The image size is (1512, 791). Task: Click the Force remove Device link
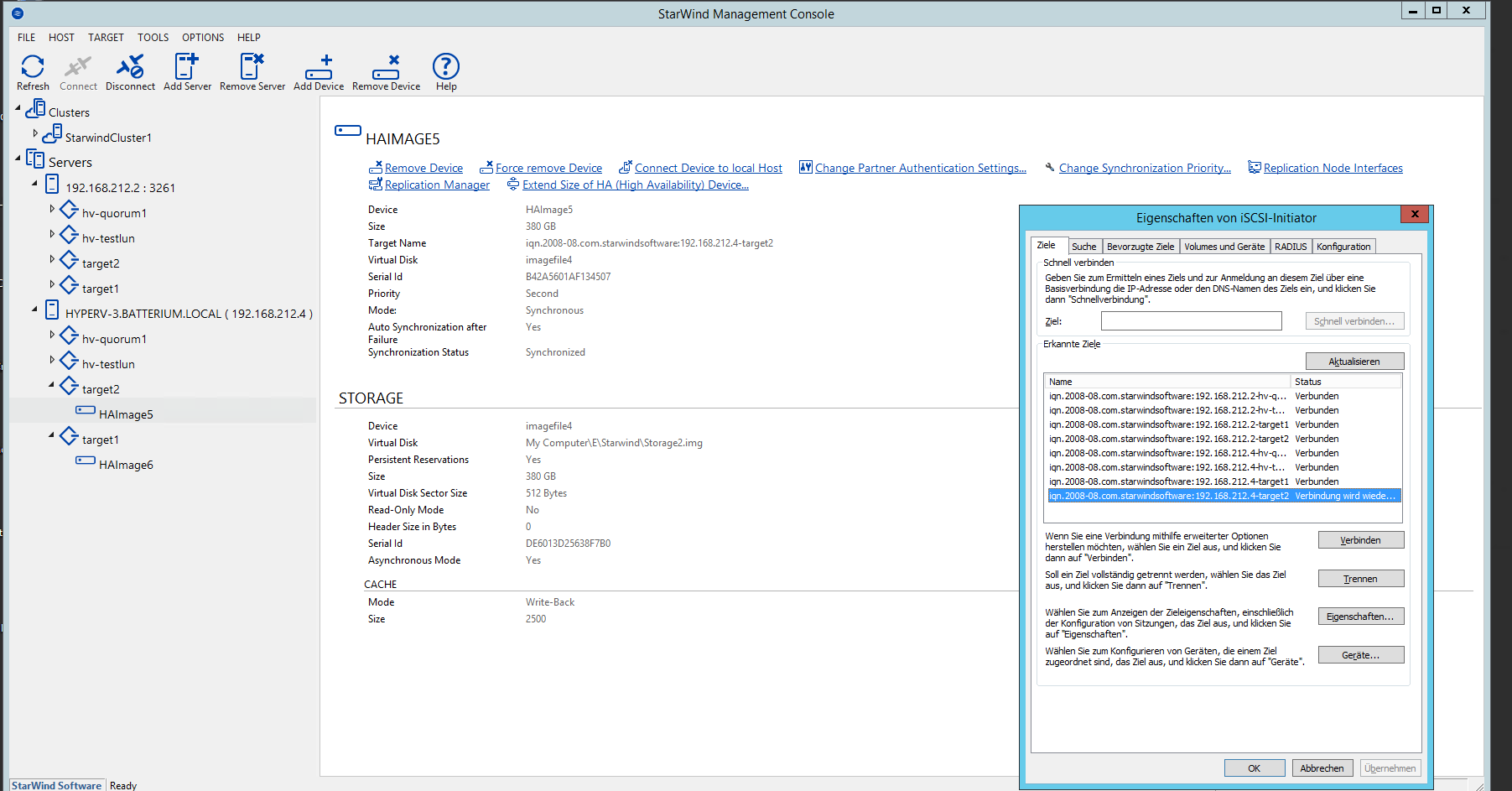[x=548, y=168]
